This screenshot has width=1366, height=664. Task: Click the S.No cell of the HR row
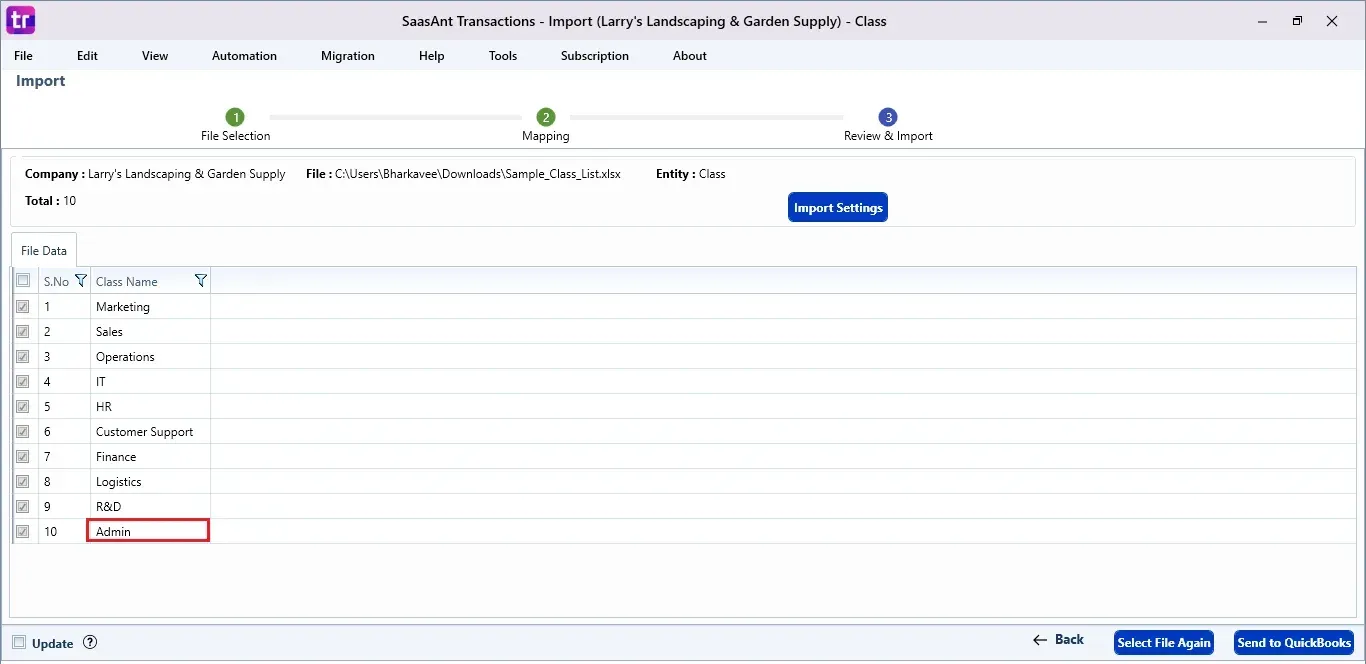pos(64,407)
